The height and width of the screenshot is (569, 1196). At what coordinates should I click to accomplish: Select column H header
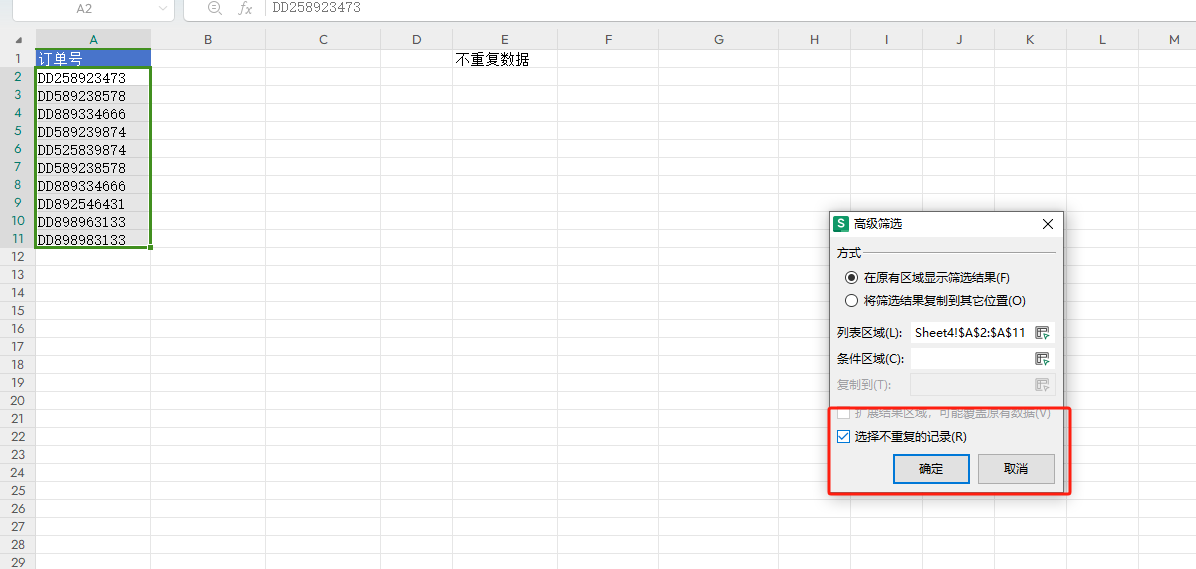pos(815,40)
